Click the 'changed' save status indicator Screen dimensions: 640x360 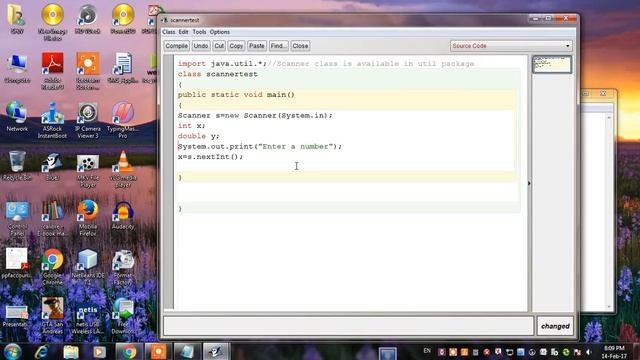(x=555, y=326)
